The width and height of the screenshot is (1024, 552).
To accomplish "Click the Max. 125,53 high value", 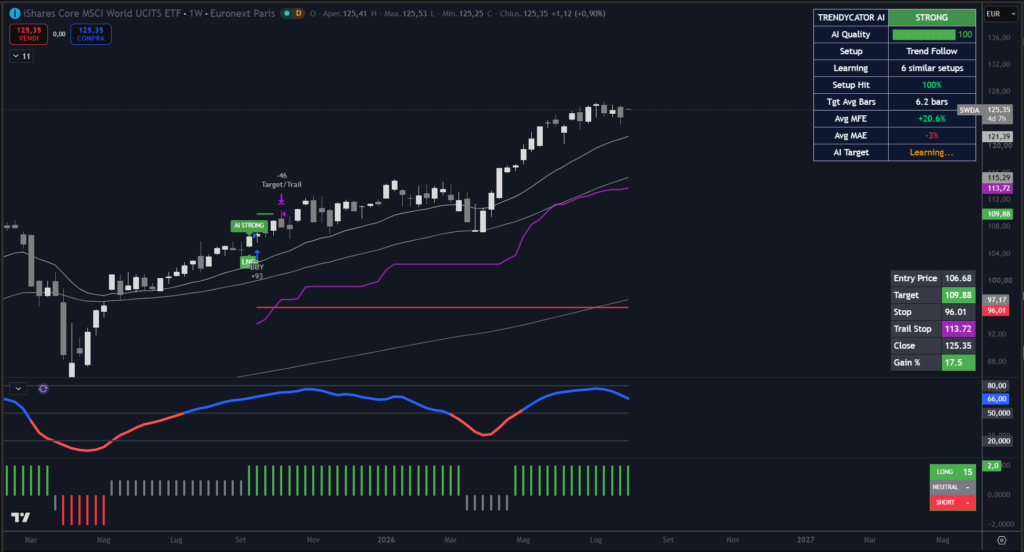I will point(405,13).
